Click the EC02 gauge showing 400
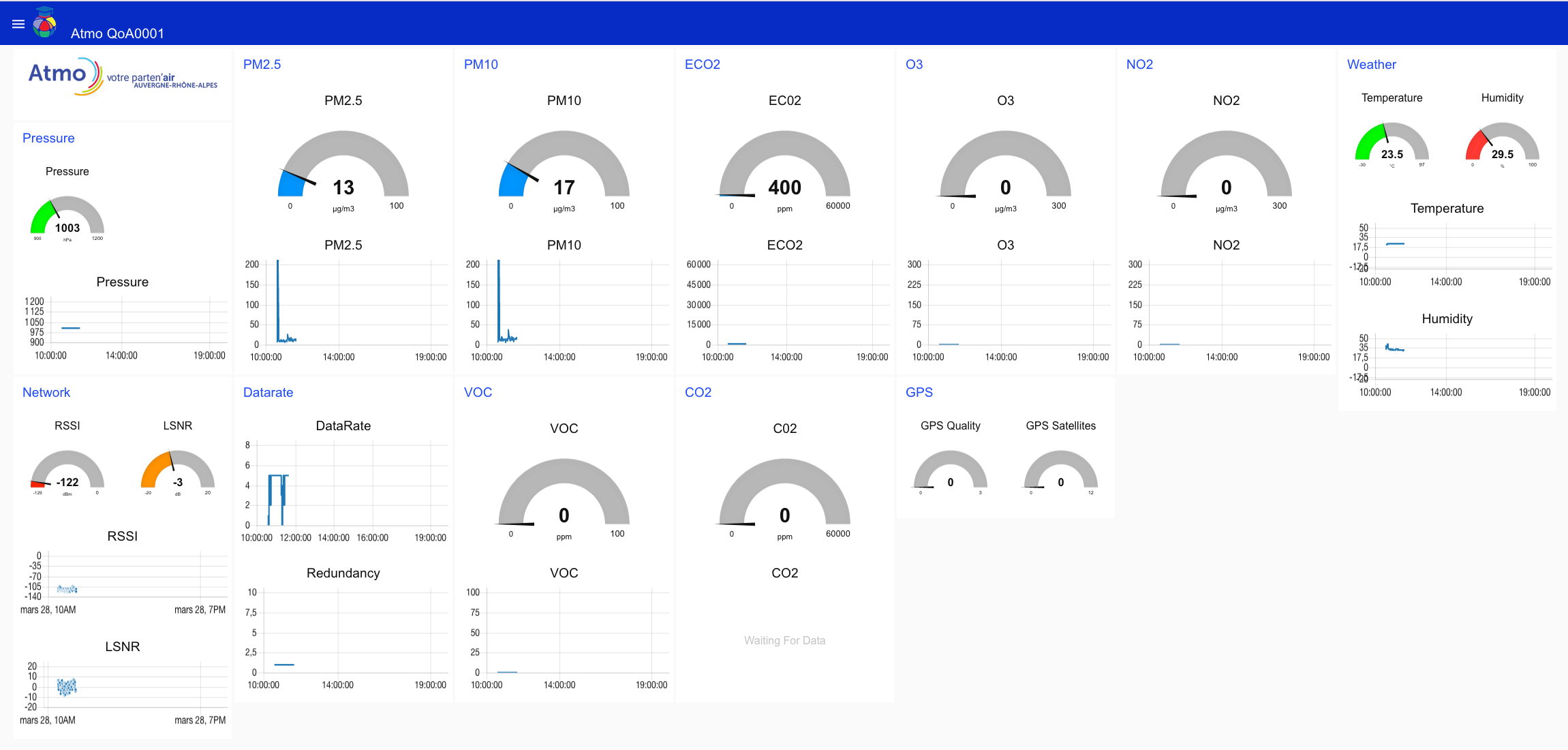 (x=785, y=171)
